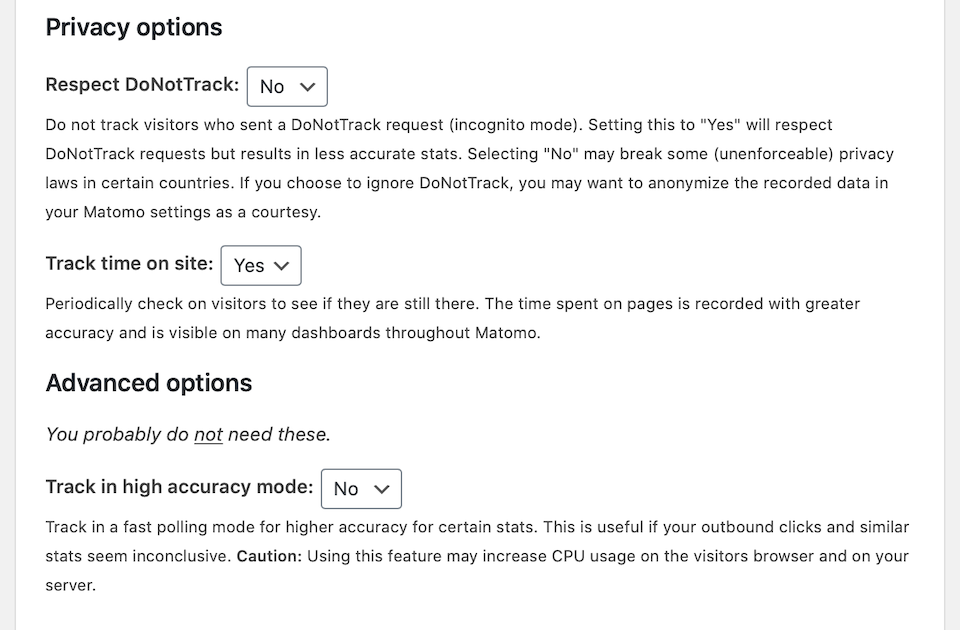Image resolution: width=960 pixels, height=630 pixels.
Task: Click the Privacy options heading
Action: pyautogui.click(x=134, y=28)
